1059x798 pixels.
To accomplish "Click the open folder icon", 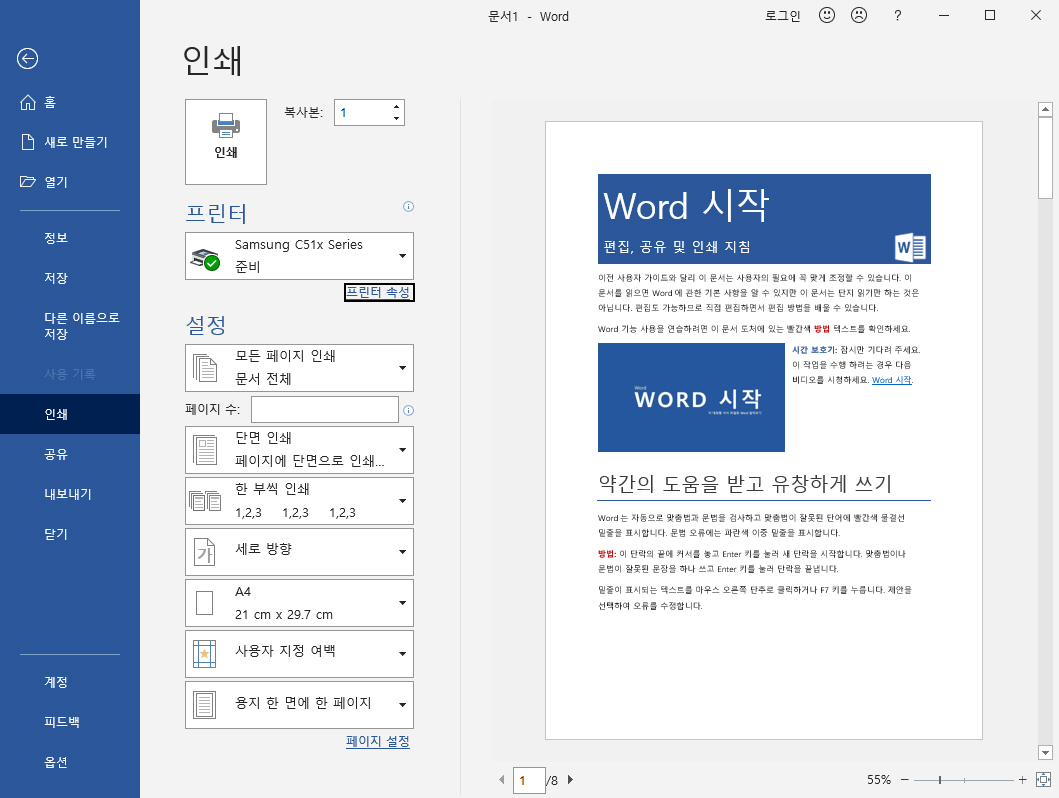I will coord(28,182).
